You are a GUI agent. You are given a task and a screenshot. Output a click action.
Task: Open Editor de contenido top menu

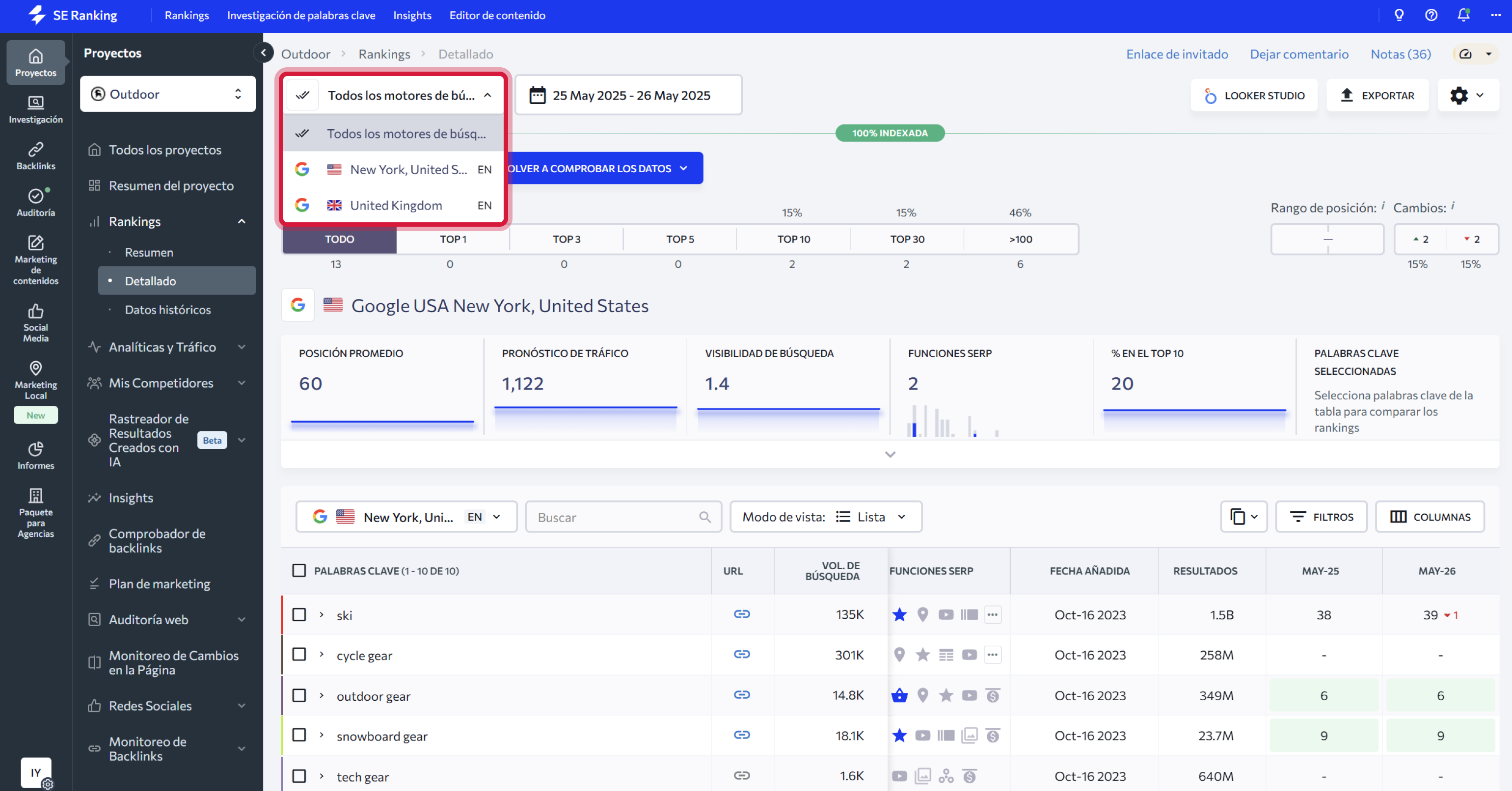click(497, 15)
